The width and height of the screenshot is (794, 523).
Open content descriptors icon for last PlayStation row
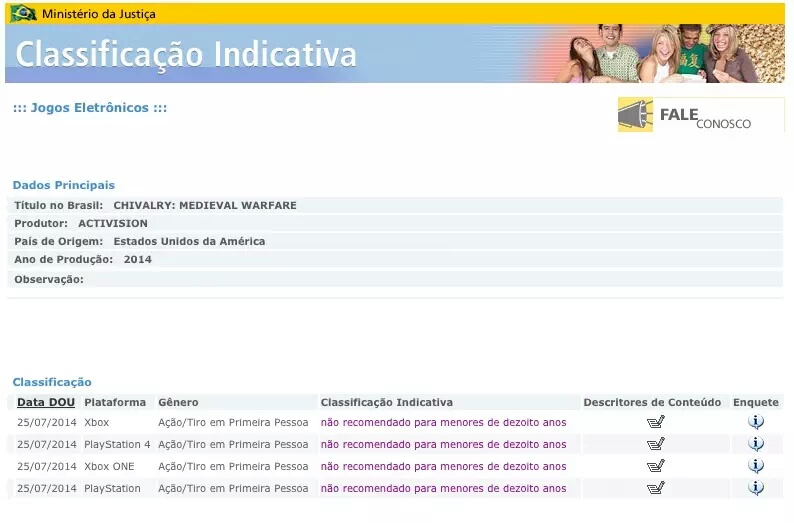click(655, 488)
